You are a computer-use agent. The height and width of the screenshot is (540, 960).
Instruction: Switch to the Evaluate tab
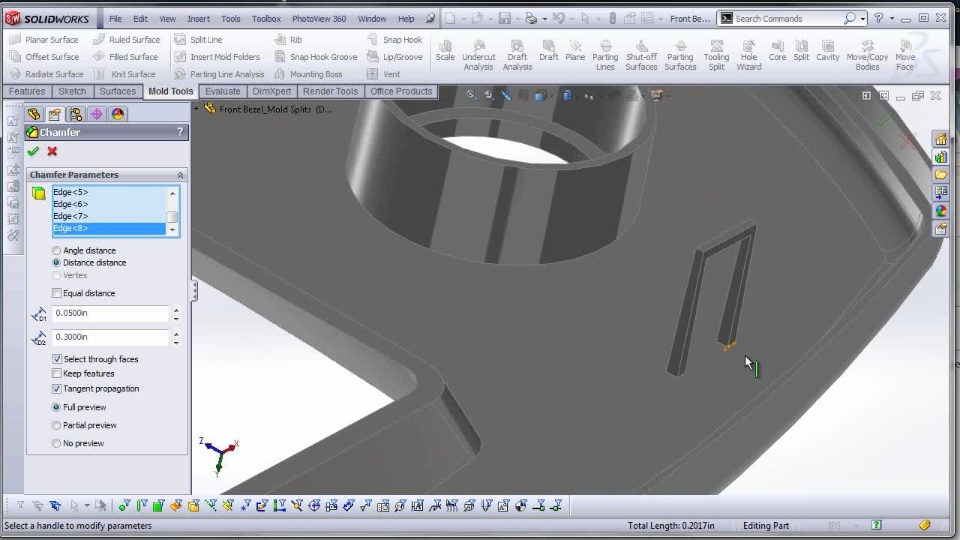(x=222, y=91)
